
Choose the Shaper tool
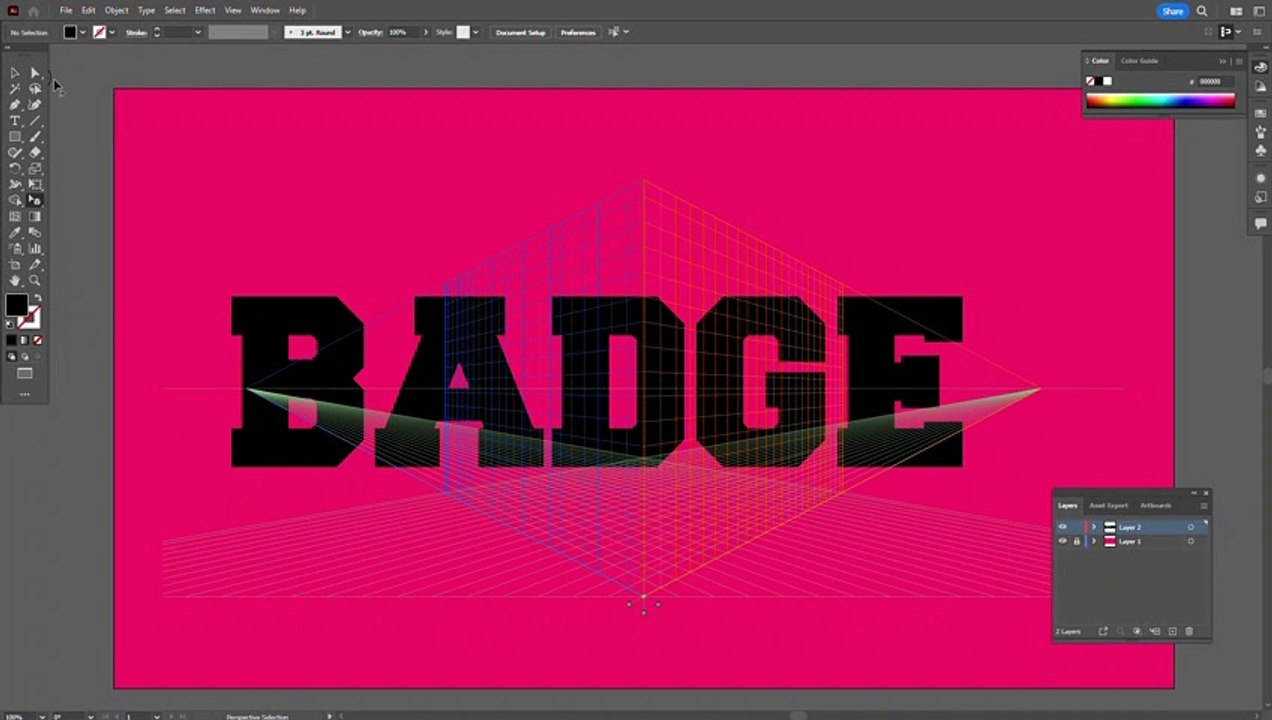(15, 153)
